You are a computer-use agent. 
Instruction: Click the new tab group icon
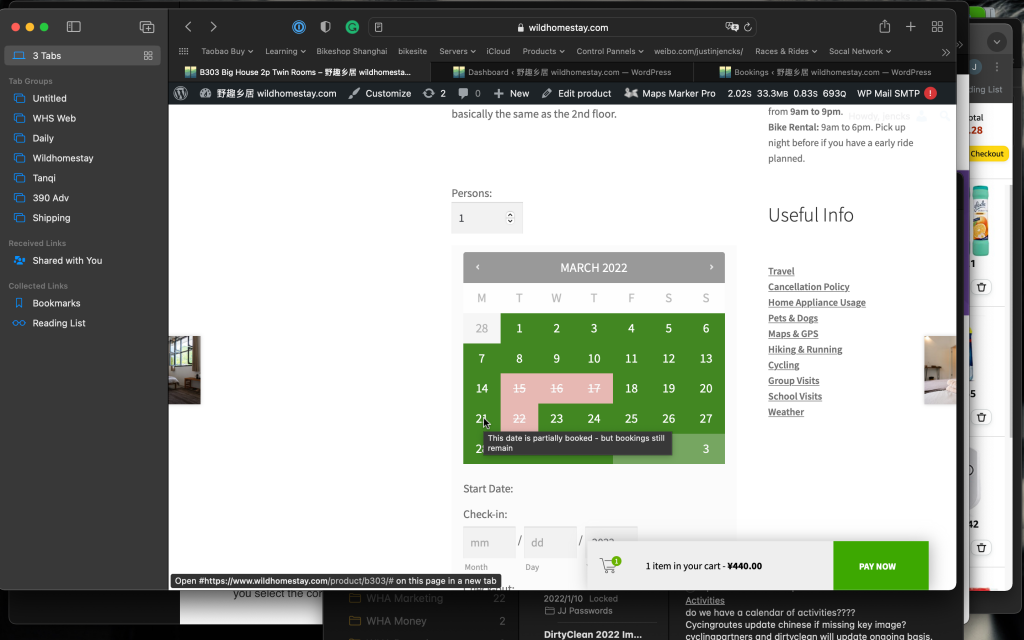(147, 27)
